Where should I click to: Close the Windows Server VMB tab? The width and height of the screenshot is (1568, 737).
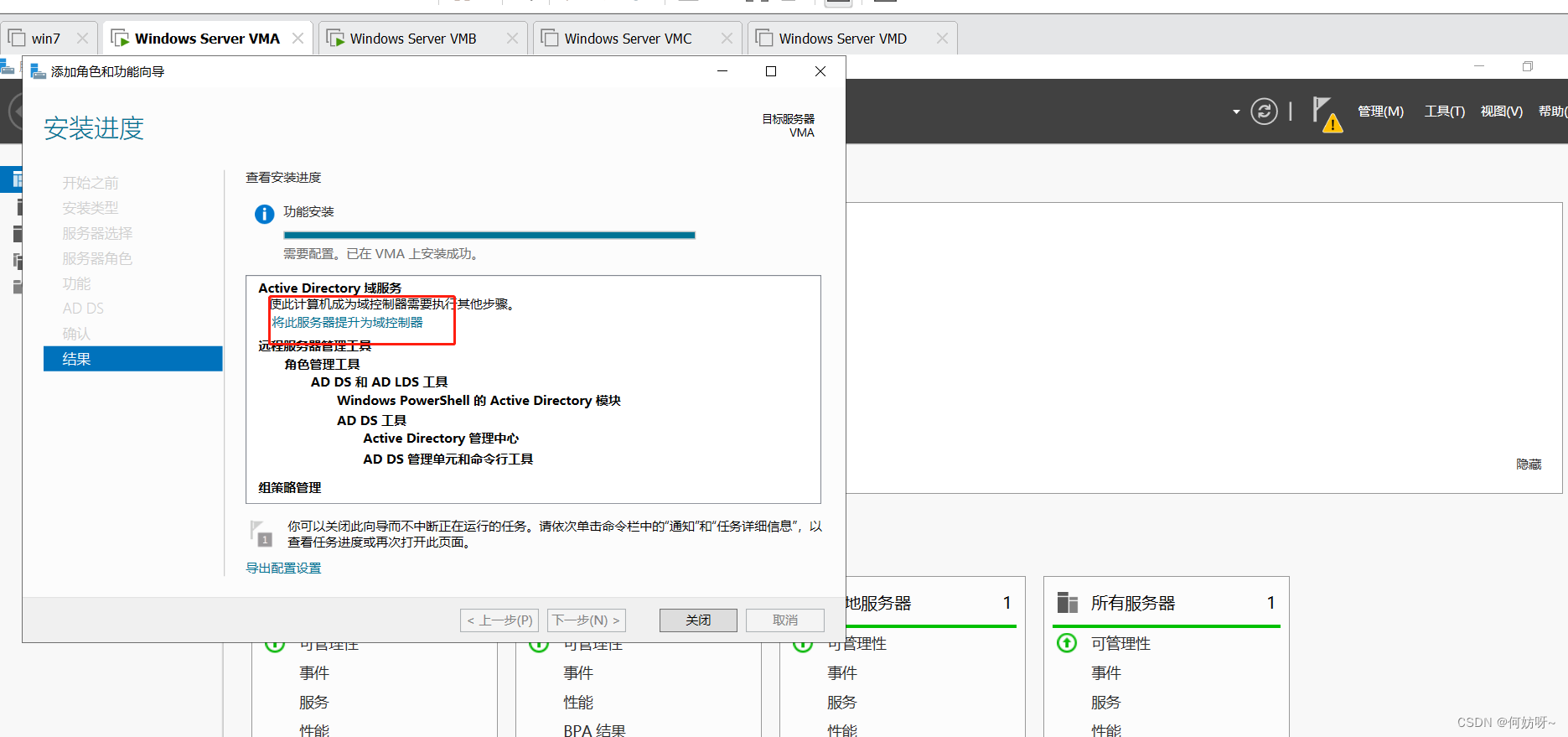point(513,39)
